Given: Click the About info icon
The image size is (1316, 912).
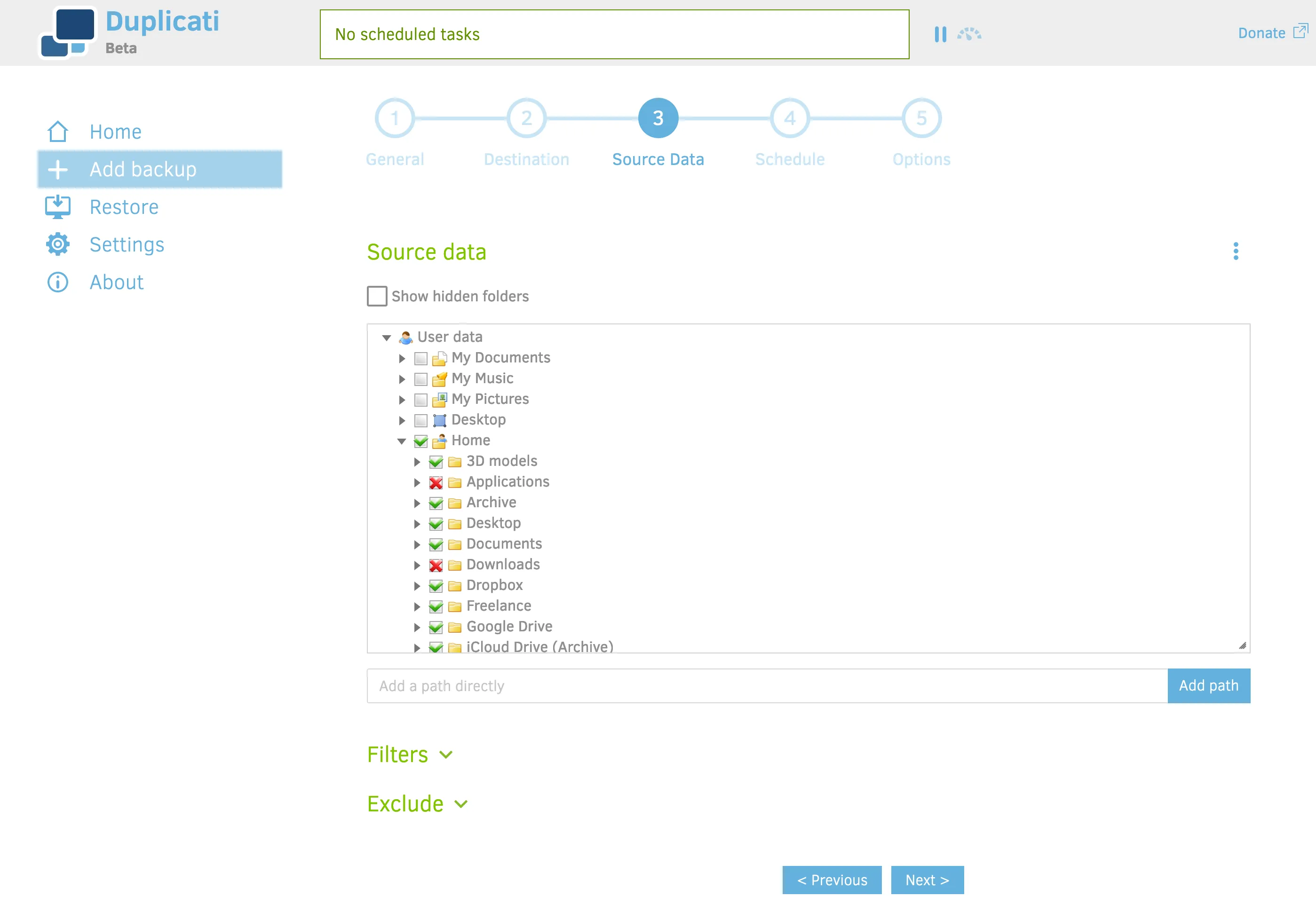Looking at the screenshot, I should click(x=57, y=282).
